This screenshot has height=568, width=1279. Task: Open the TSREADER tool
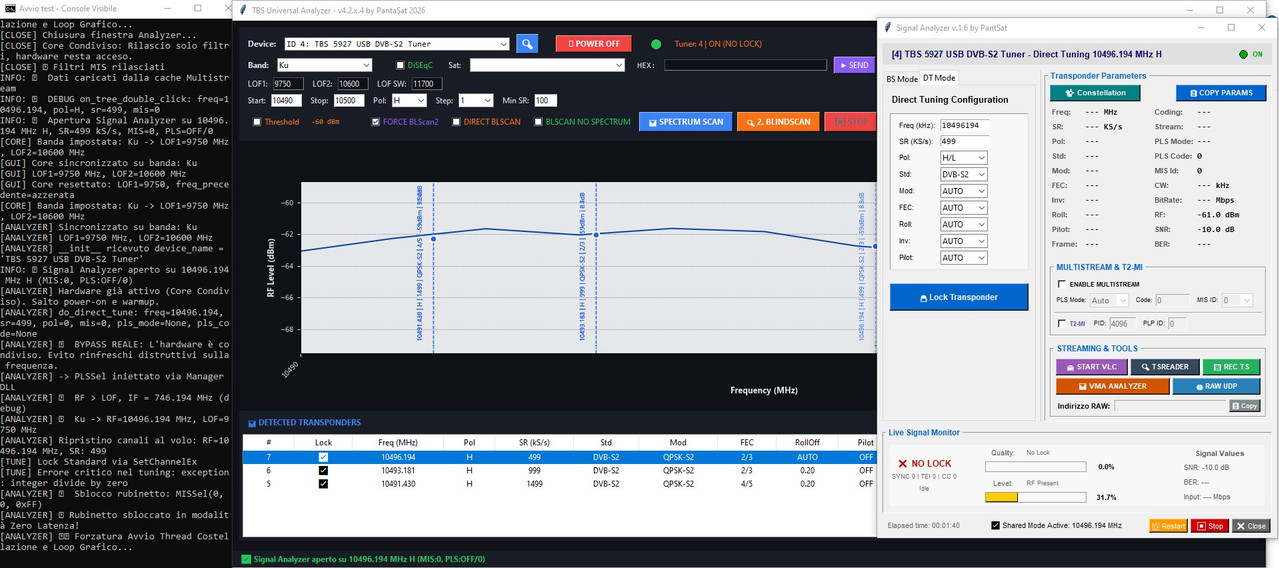1165,367
